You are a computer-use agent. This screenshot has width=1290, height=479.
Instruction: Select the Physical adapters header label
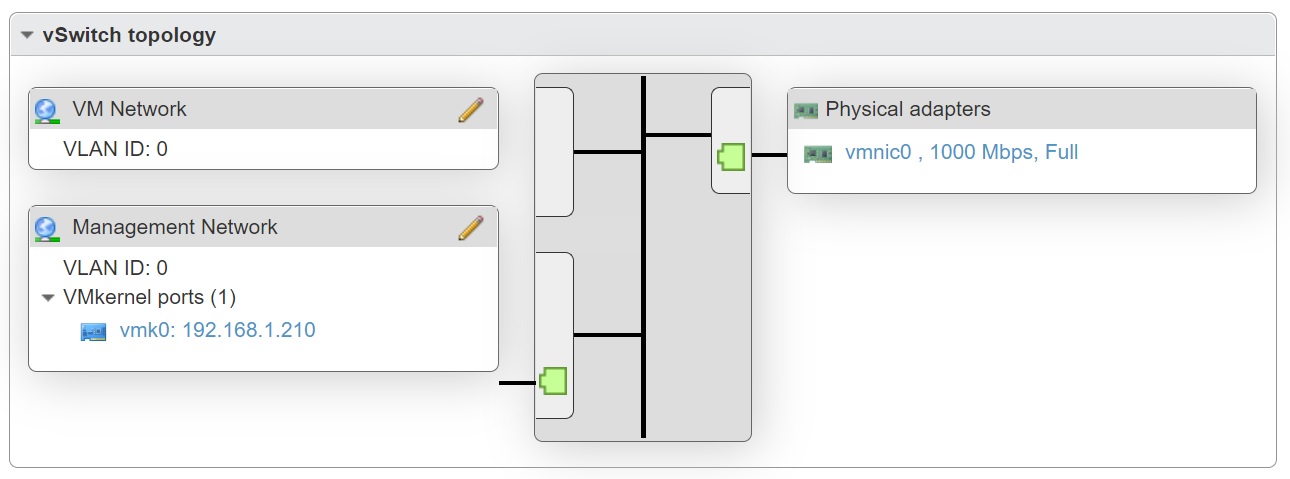pyautogui.click(x=908, y=109)
